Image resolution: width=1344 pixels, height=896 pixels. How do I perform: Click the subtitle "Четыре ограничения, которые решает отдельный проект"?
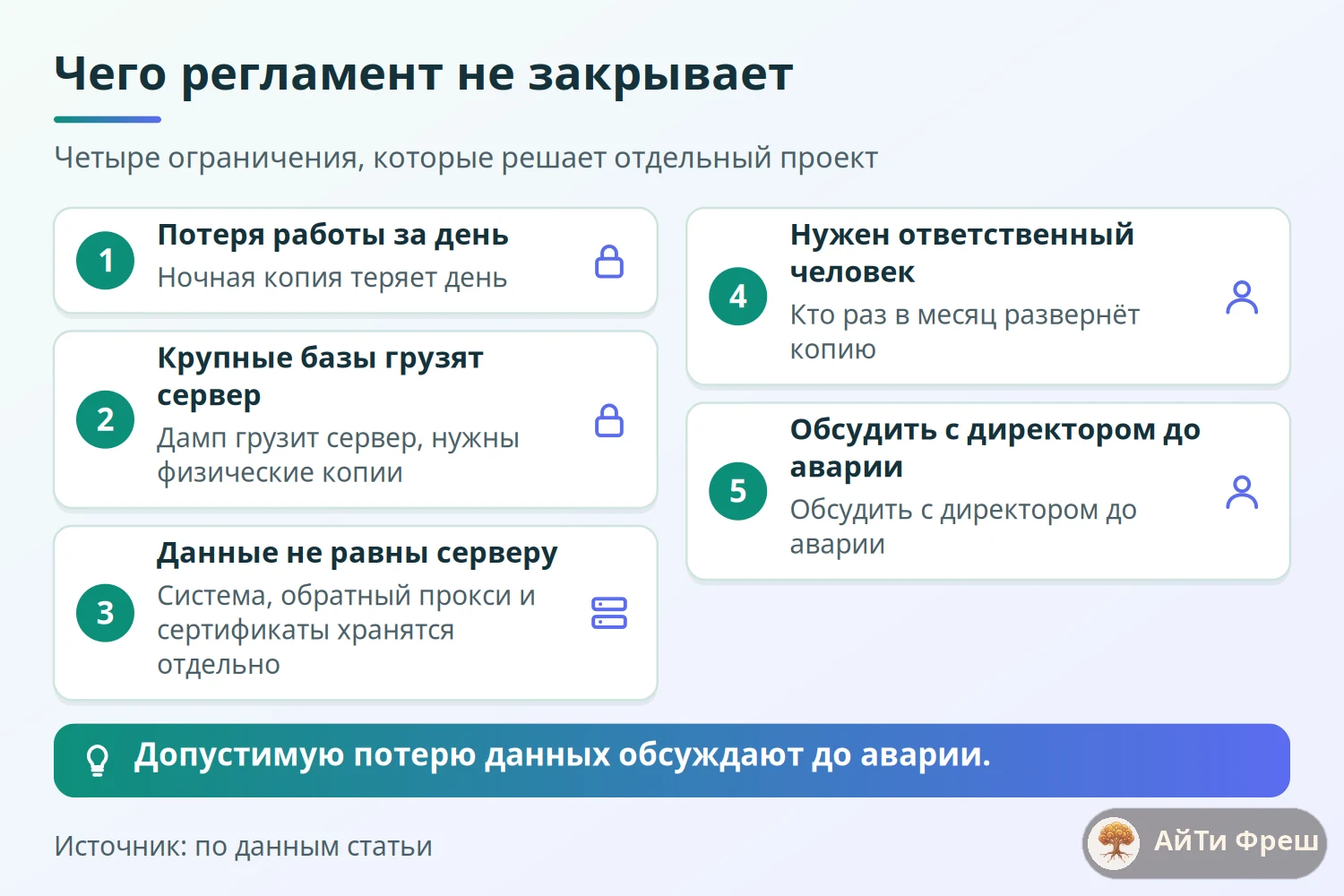click(x=466, y=158)
